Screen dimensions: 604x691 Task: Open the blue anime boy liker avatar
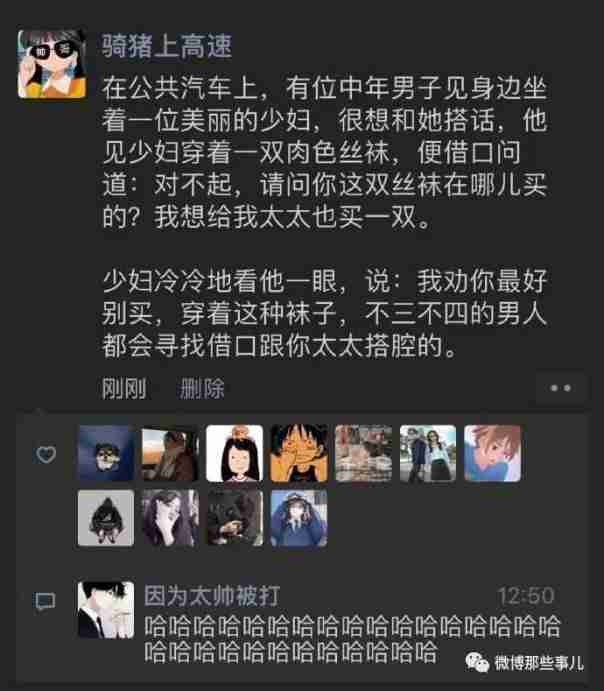tap(493, 453)
